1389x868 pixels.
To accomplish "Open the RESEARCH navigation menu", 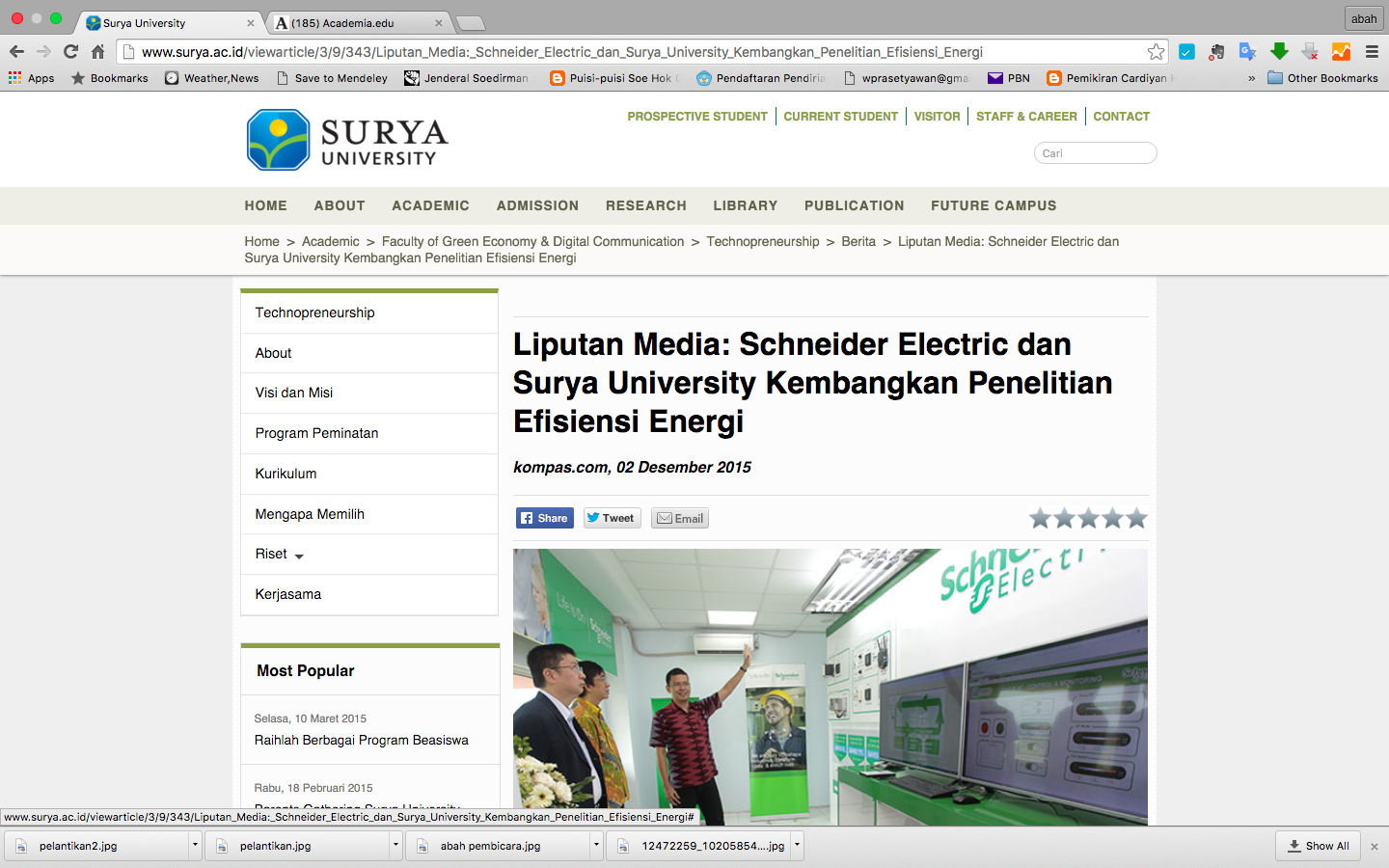I will 645,205.
